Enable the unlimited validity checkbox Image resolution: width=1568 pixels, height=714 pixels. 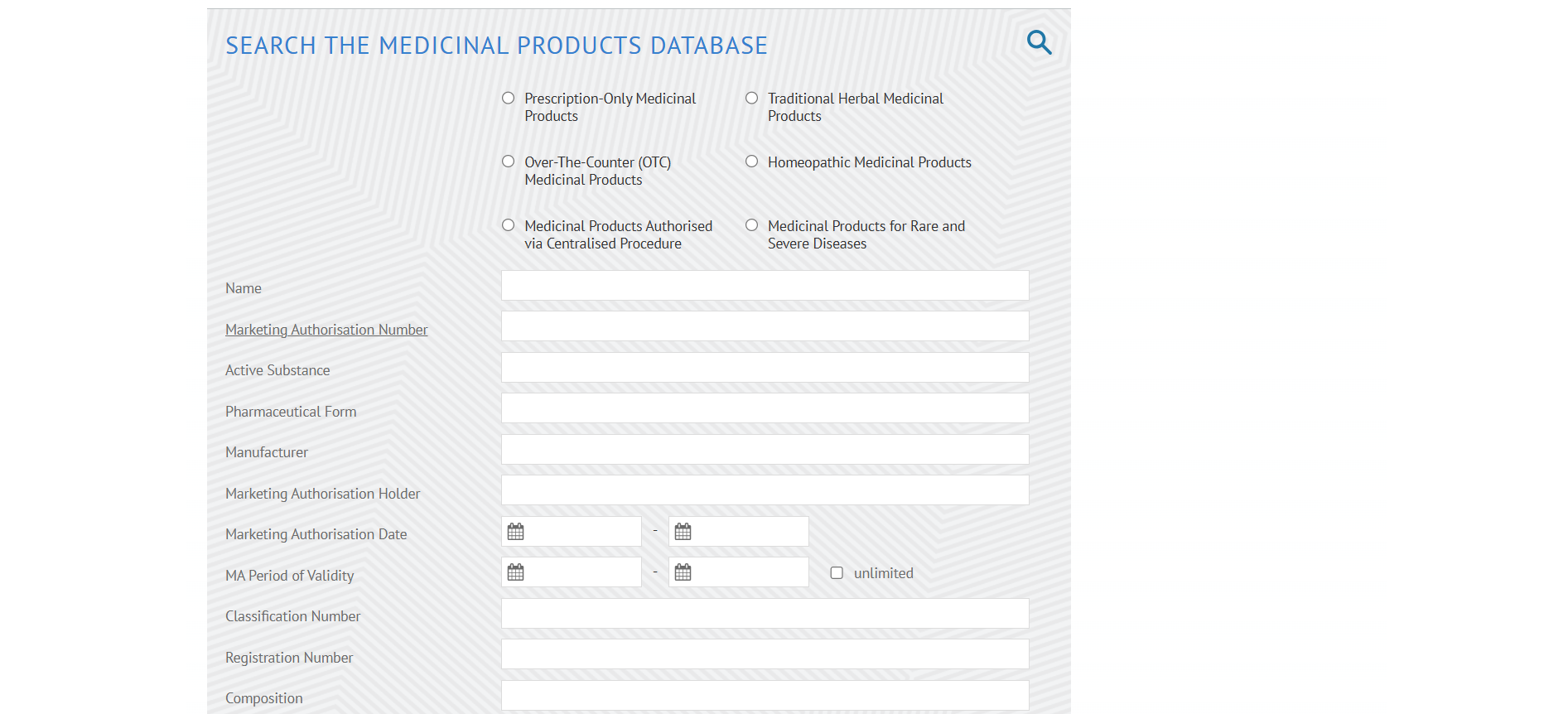click(x=837, y=573)
